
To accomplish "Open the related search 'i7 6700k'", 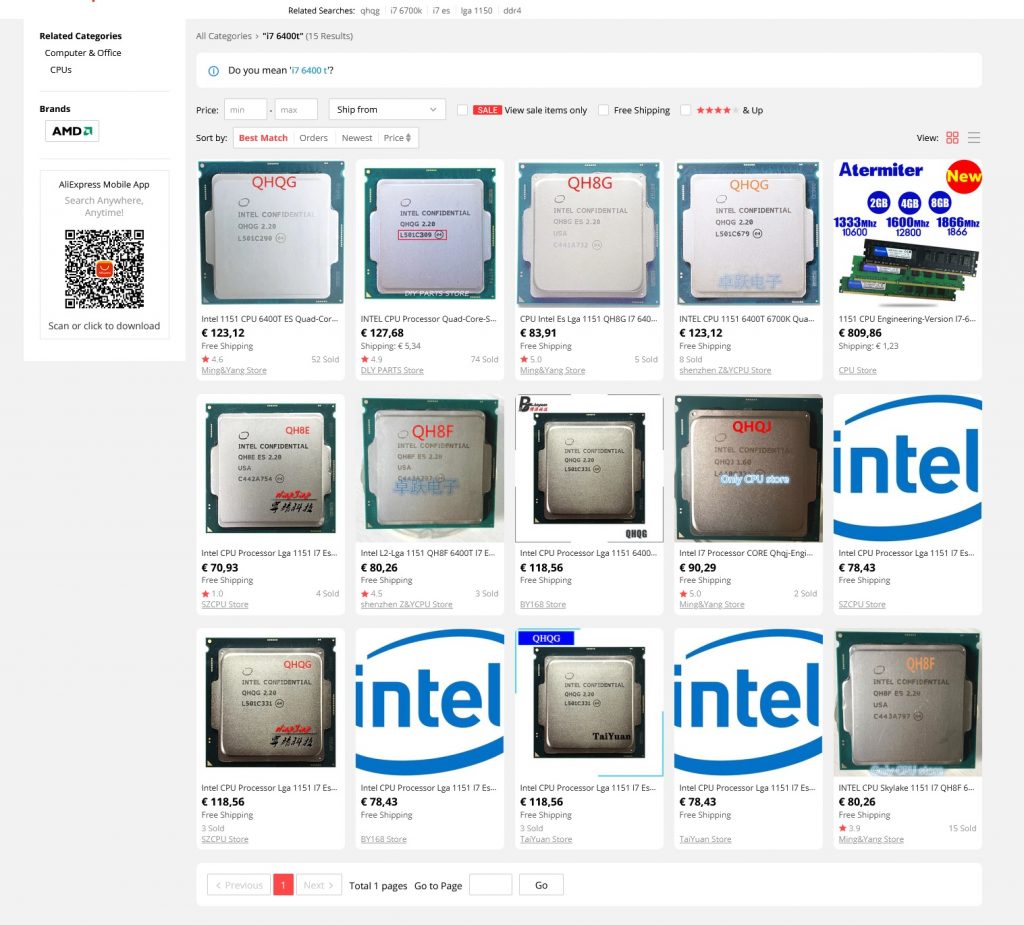I will click(x=406, y=10).
